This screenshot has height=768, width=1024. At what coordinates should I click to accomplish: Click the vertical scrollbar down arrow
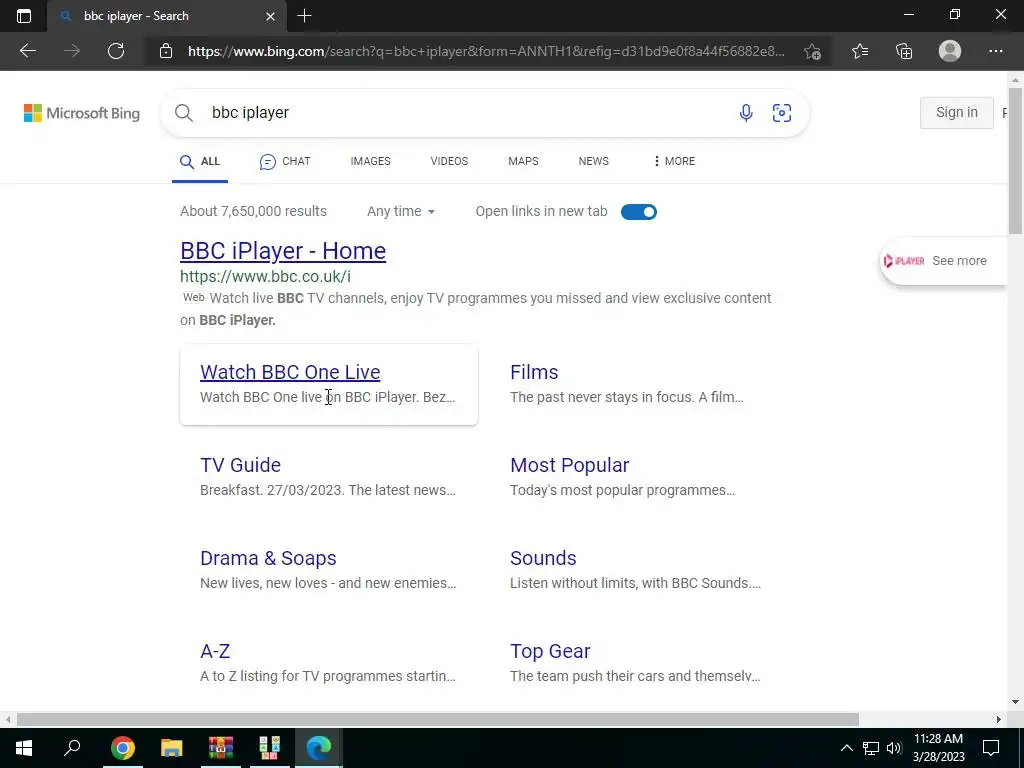click(1015, 703)
